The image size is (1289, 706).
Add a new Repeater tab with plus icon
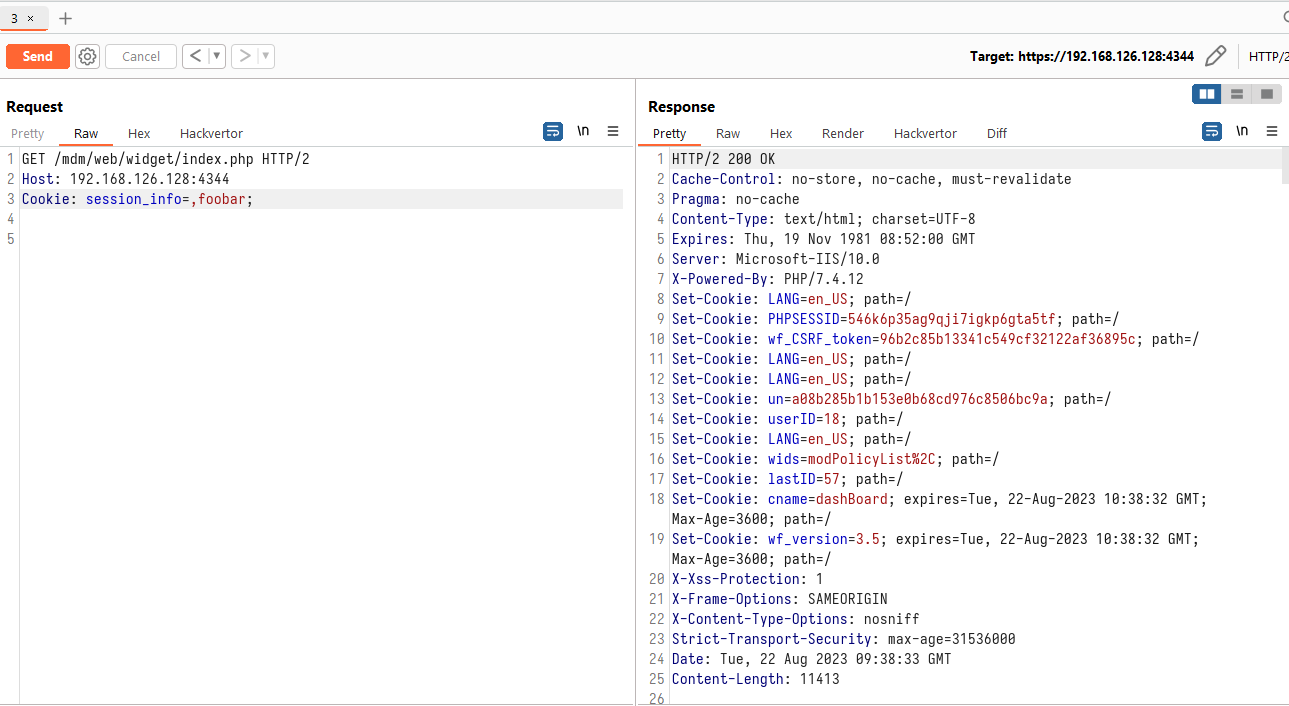pyautogui.click(x=66, y=18)
